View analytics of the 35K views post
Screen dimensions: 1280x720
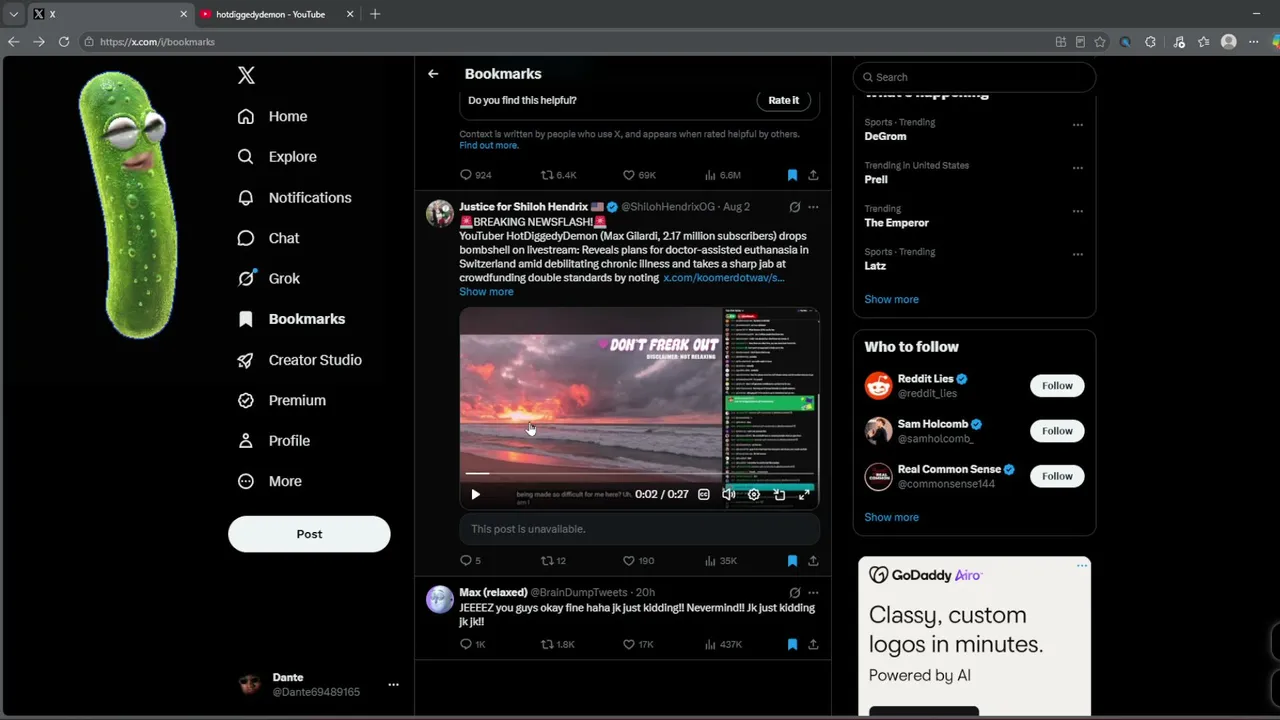tap(721, 561)
